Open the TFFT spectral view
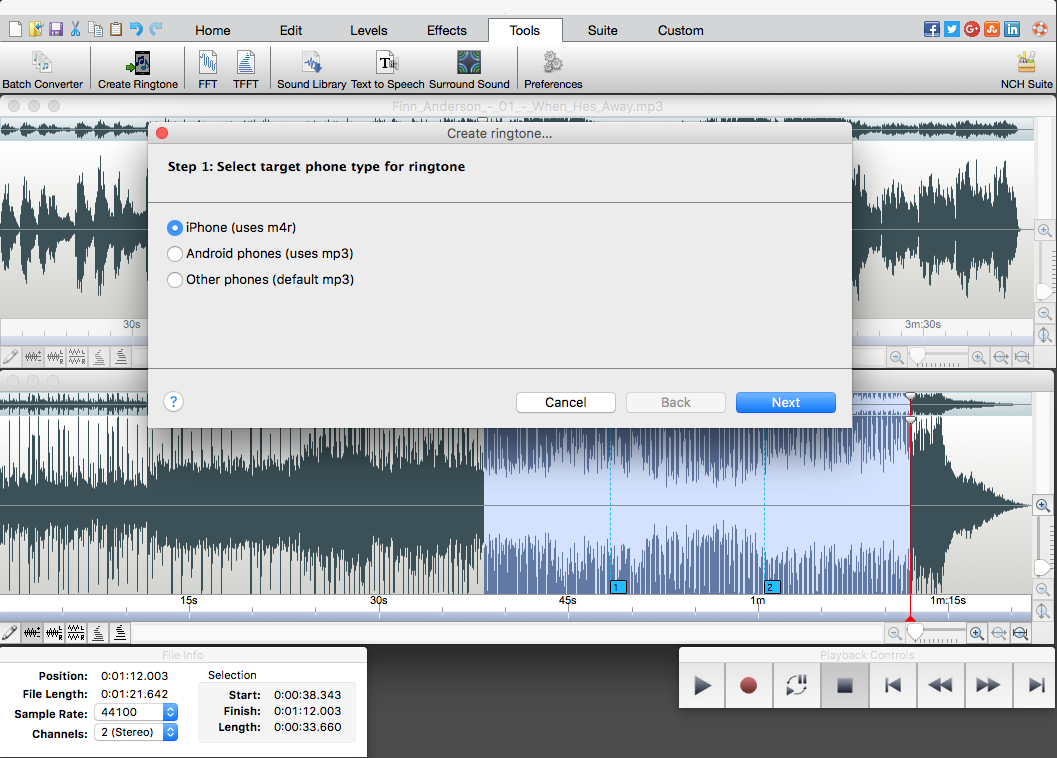 pos(246,68)
